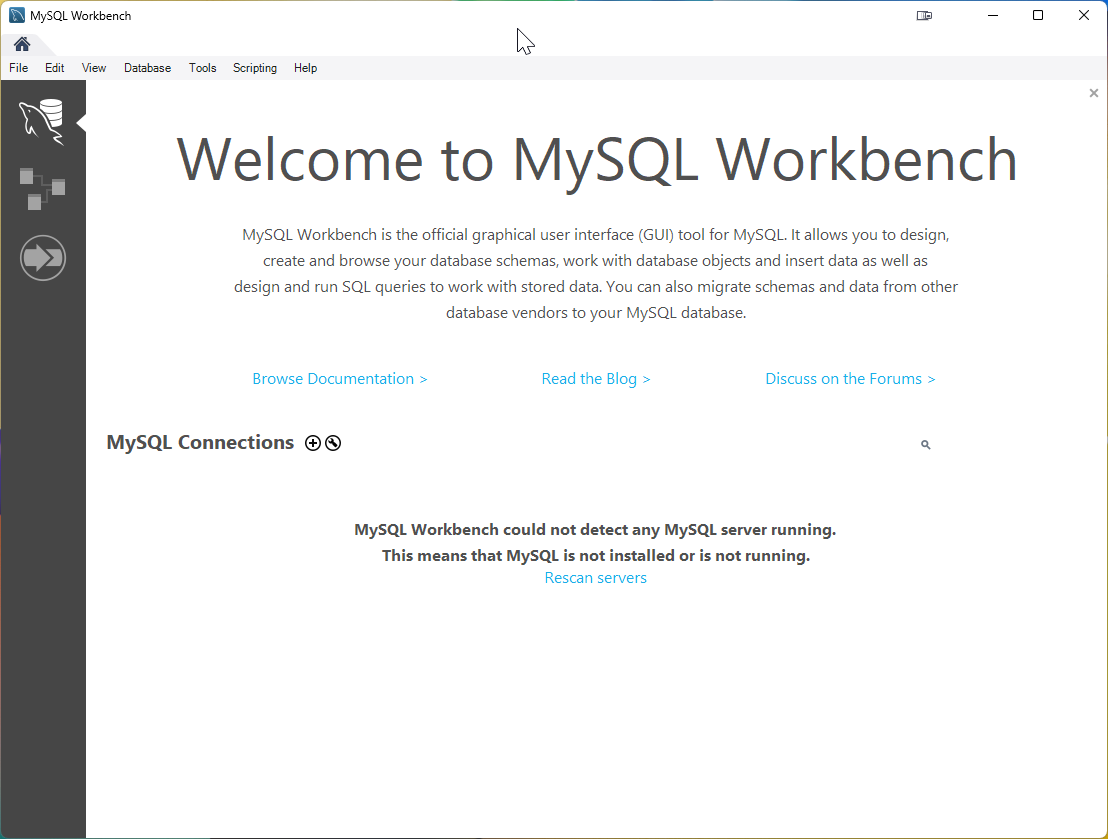Click the MySQL Workbench title bar app icon
The image size is (1108, 839).
point(17,16)
